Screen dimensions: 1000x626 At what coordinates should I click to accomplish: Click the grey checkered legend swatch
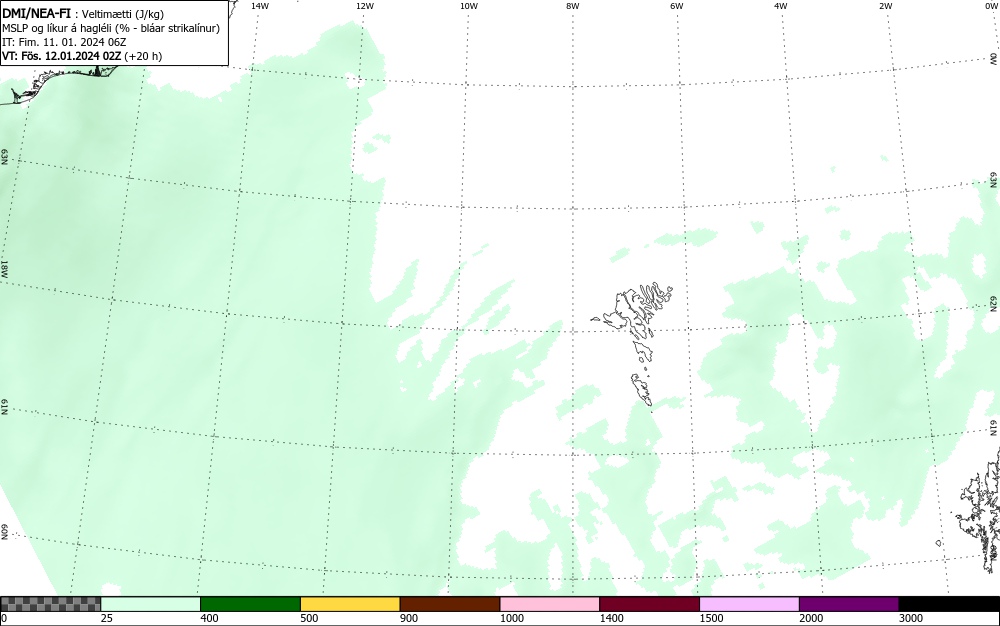coord(50,604)
